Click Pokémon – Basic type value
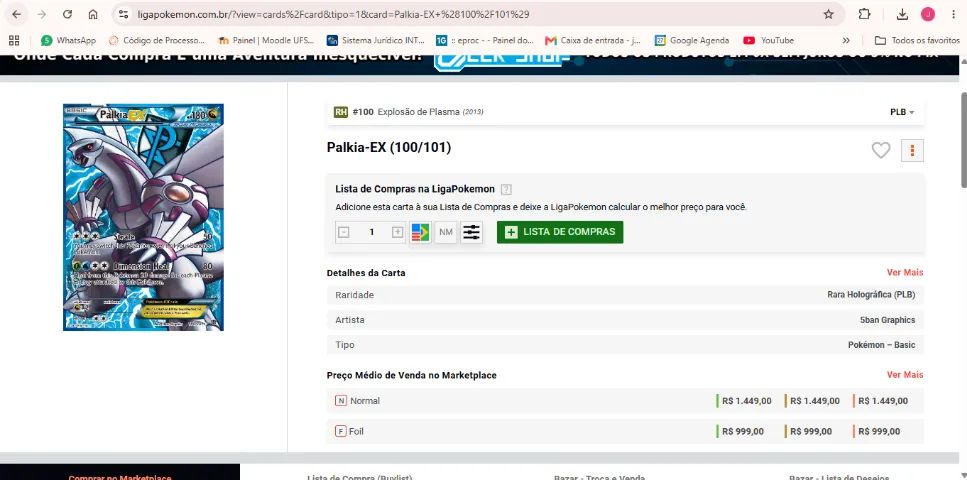Screen dimensions: 967x480 click(x=881, y=345)
